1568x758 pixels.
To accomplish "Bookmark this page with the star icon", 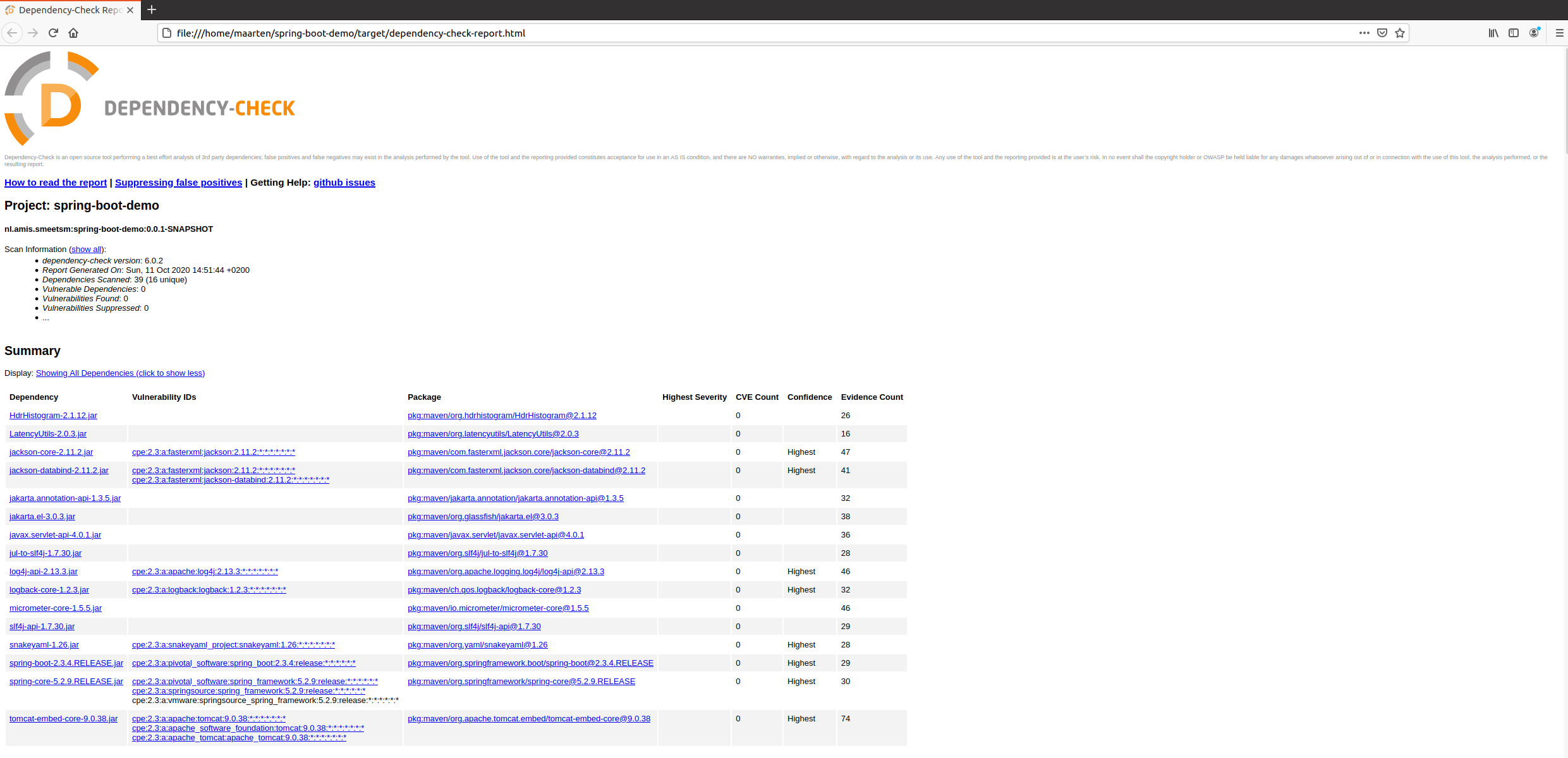I will point(1400,33).
